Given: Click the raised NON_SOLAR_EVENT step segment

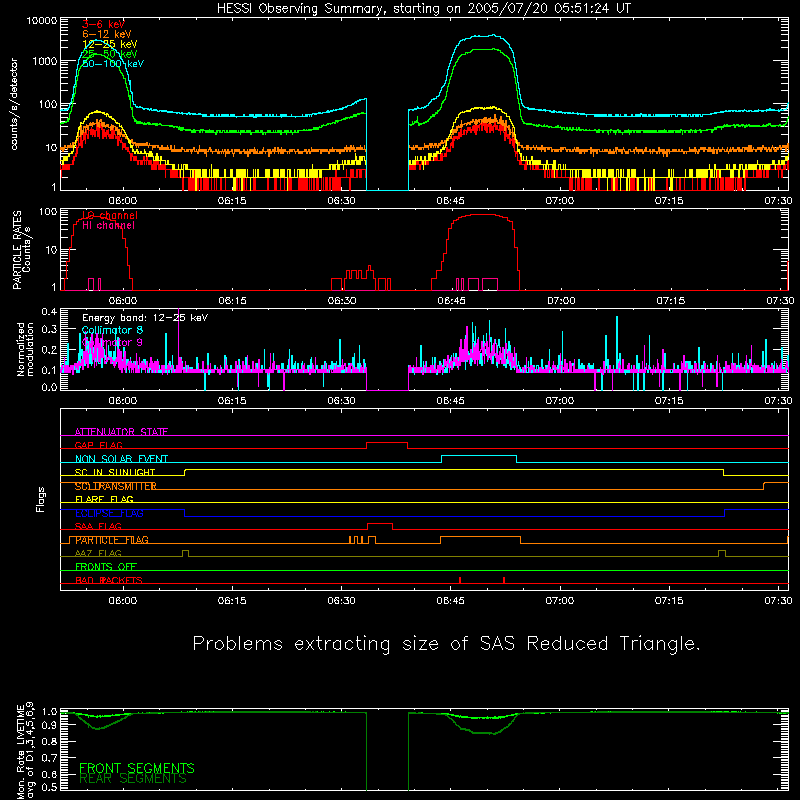Looking at the screenshot, I should tap(479, 456).
